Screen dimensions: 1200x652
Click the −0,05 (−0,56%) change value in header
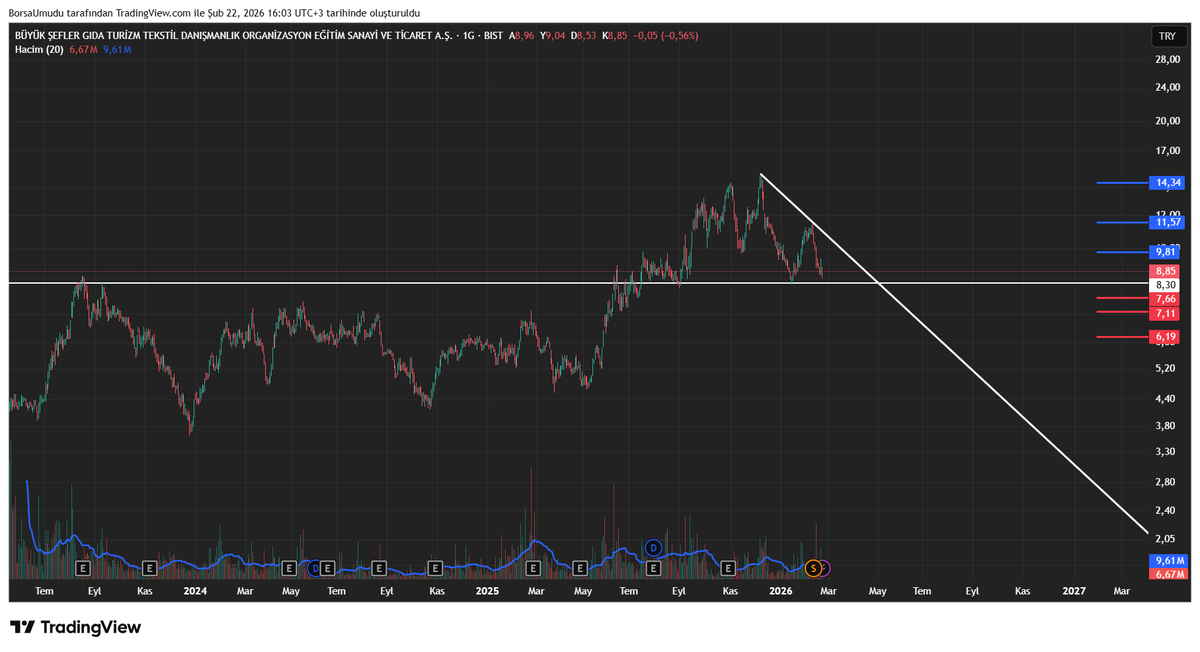(665, 35)
